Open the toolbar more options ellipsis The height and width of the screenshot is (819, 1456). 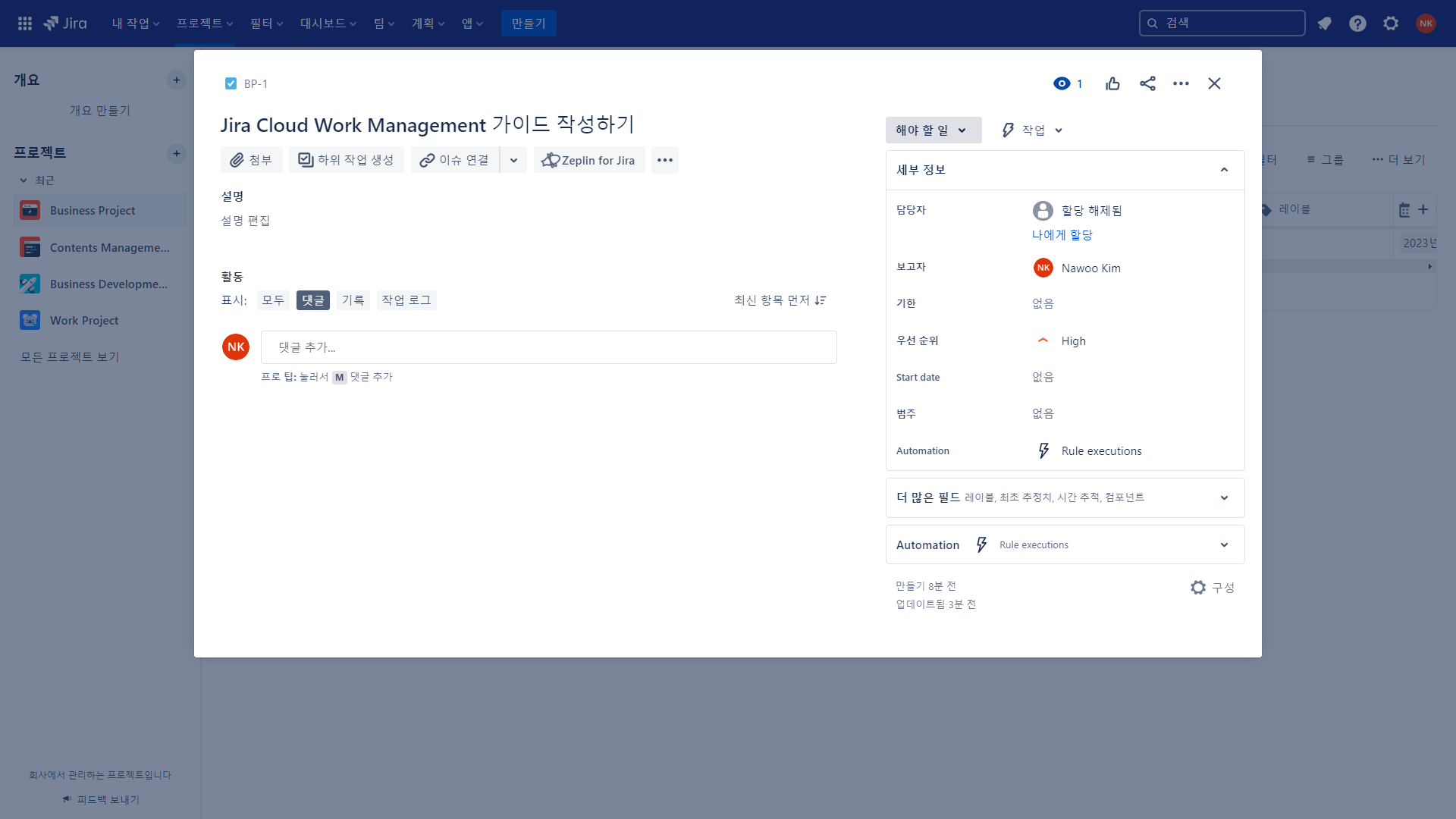point(664,160)
